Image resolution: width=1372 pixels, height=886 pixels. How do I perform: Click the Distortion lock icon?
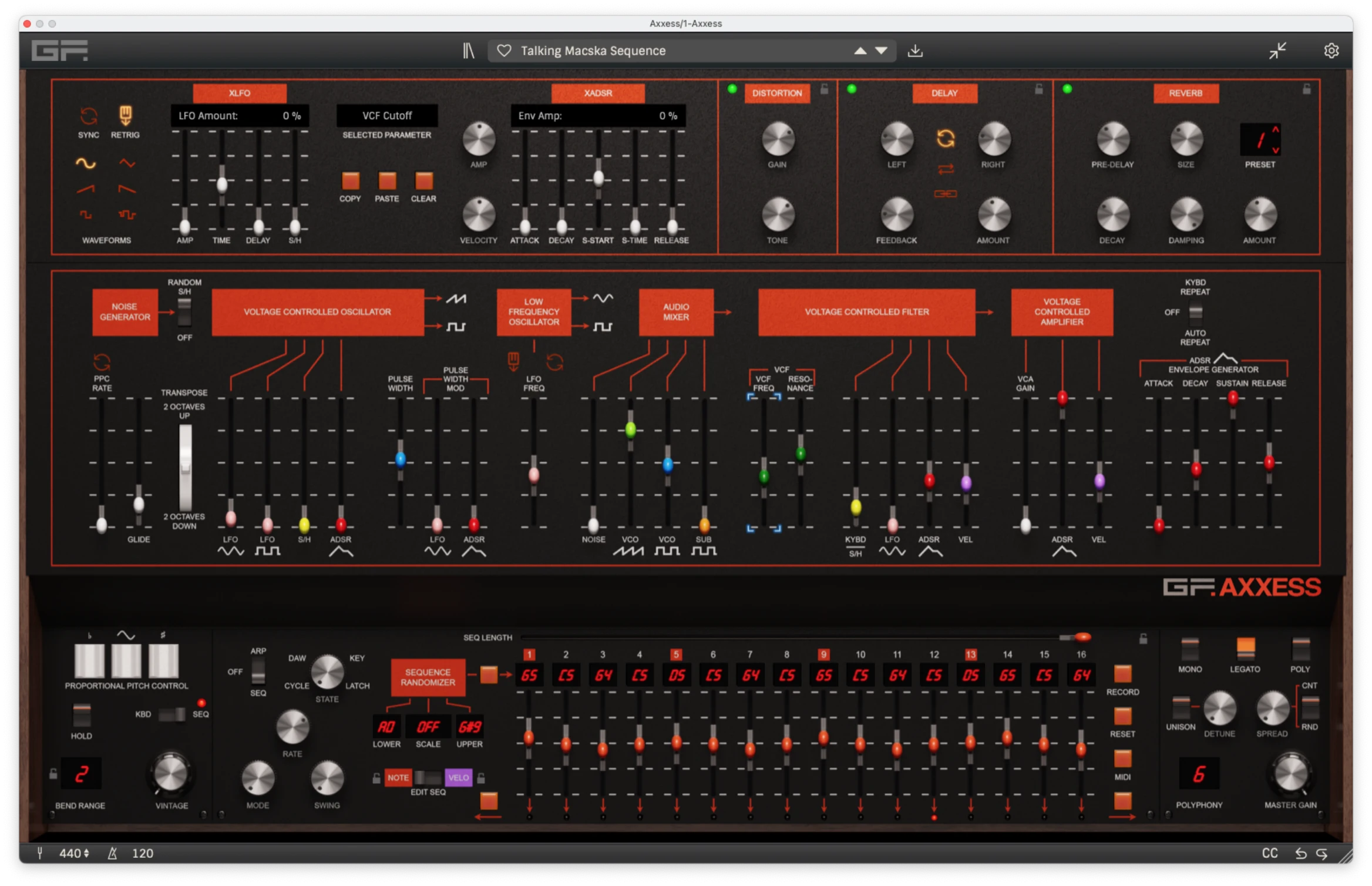click(x=824, y=89)
